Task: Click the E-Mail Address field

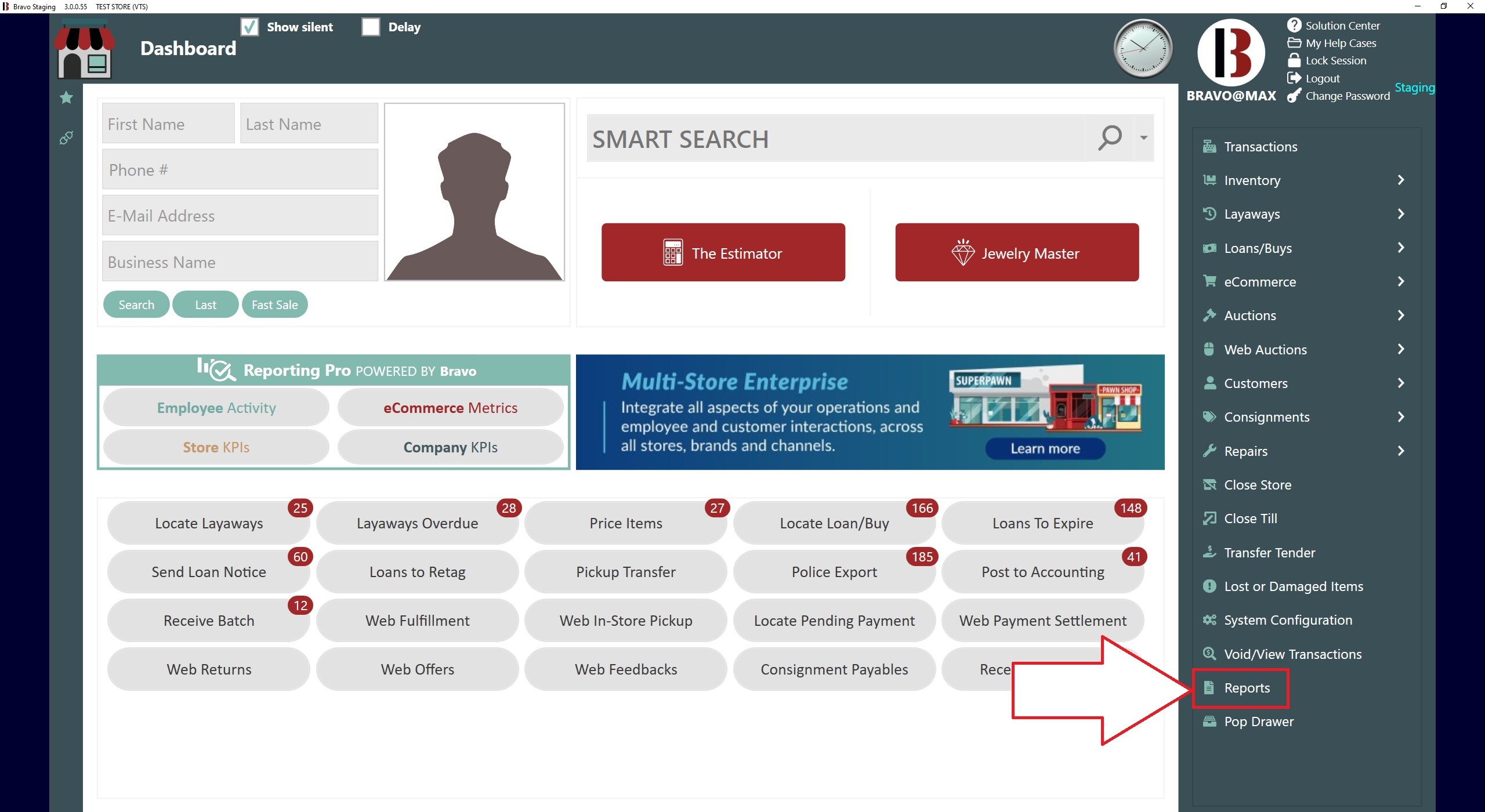Action: (240, 215)
